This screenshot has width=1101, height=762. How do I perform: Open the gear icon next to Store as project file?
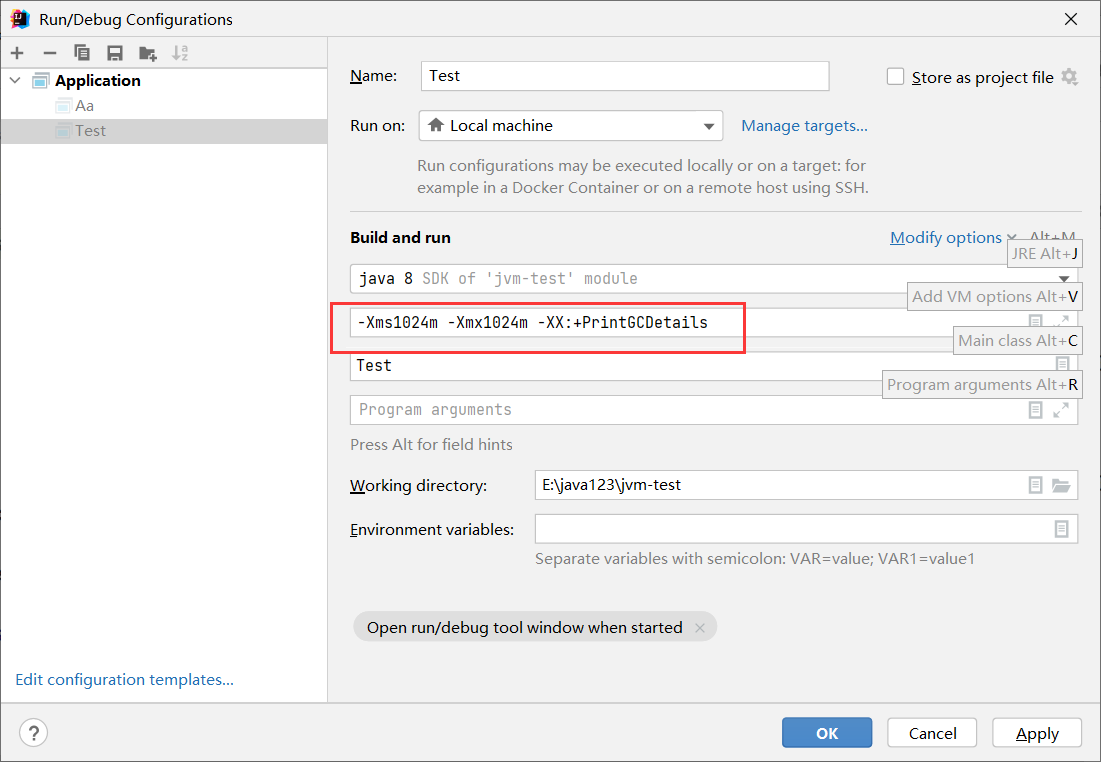(x=1070, y=77)
